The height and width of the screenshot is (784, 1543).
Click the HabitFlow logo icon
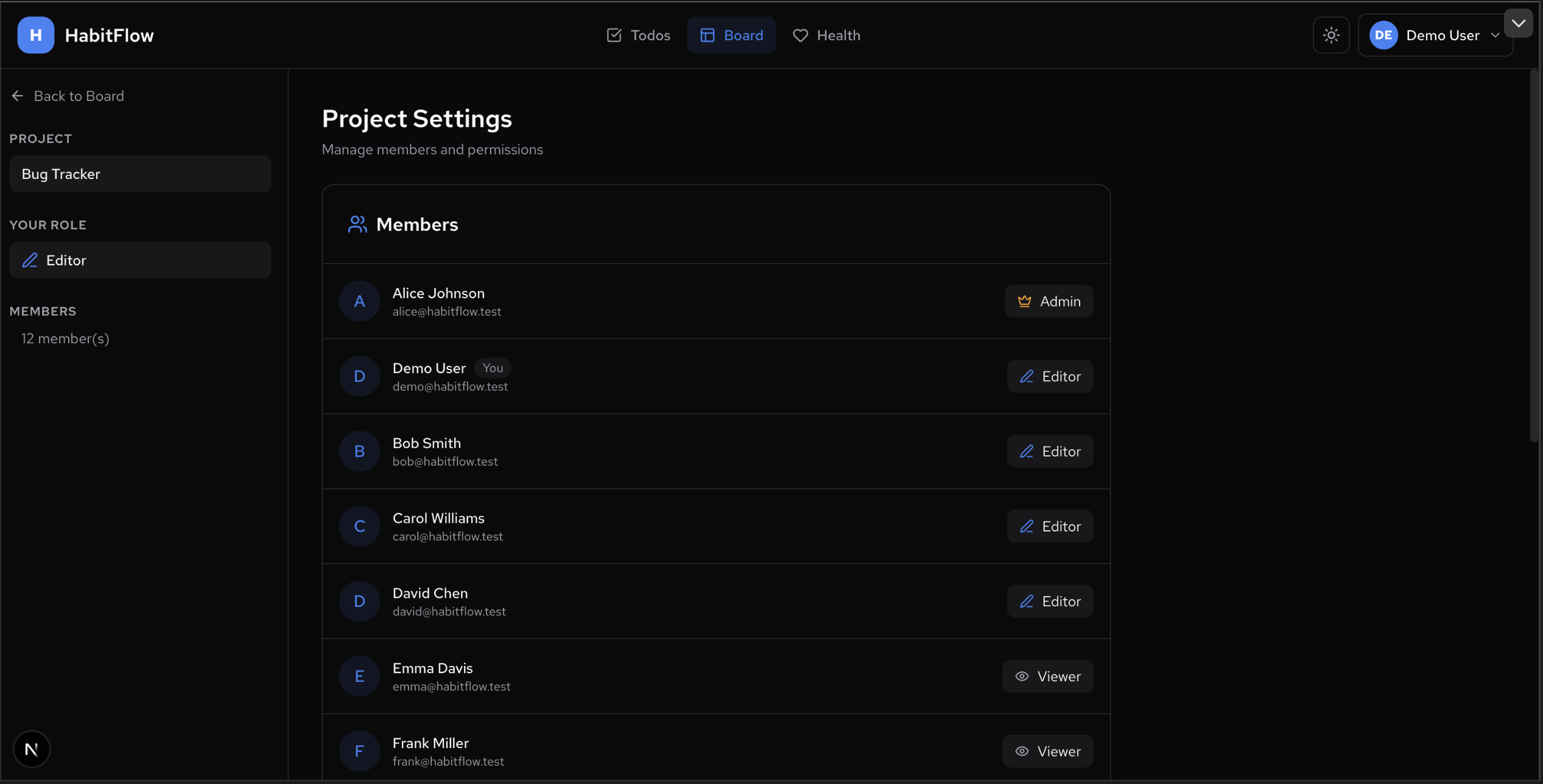[35, 35]
